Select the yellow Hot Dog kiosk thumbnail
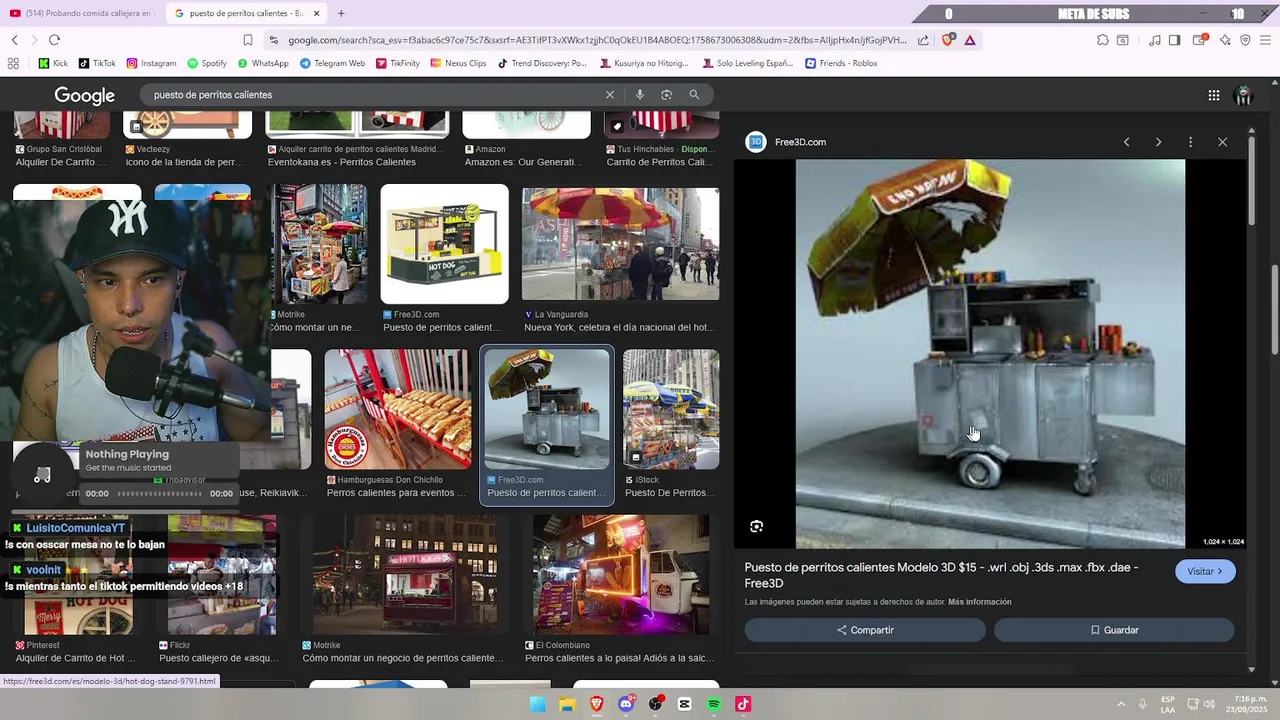Viewport: 1280px width, 720px height. (445, 244)
